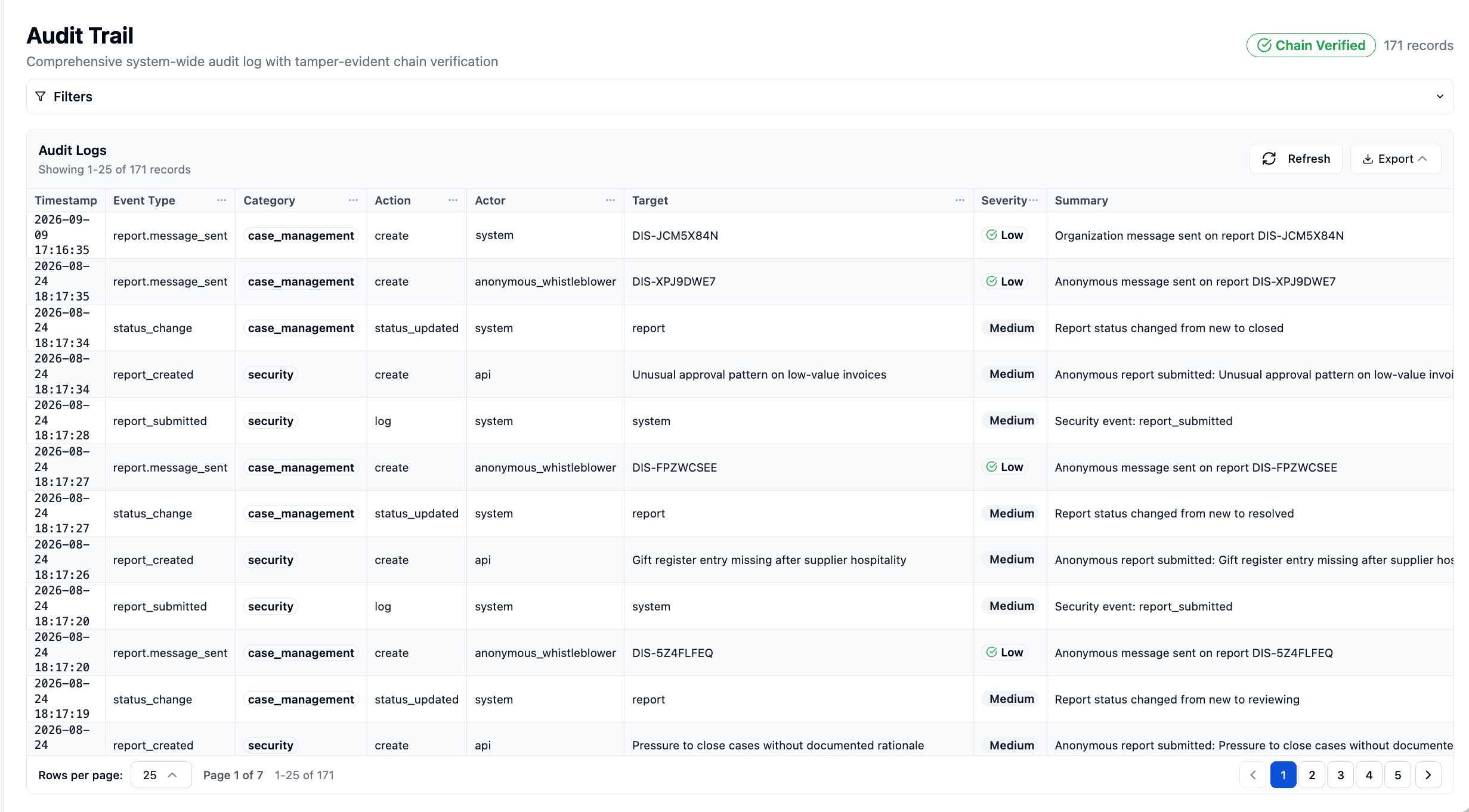Open Target column options menu

pos(960,200)
